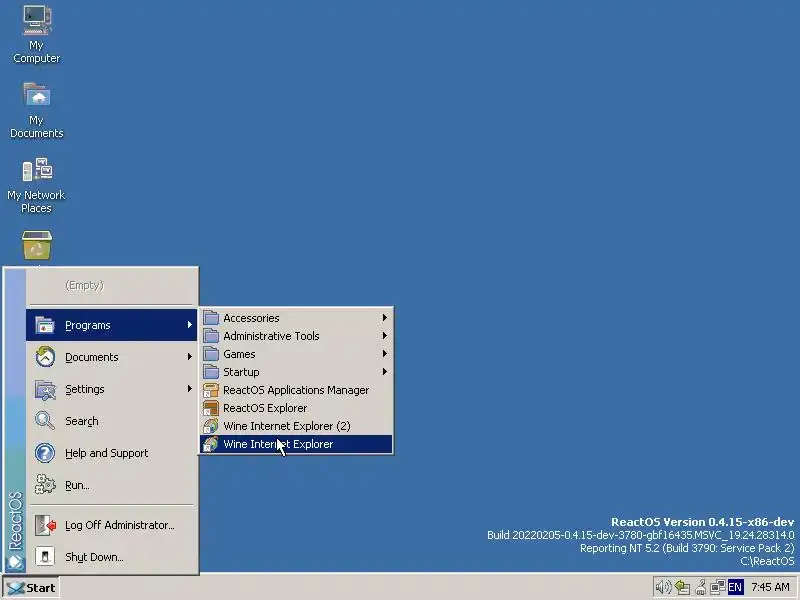Screen dimensions: 800x600
Task: Select Shut Down...
Action: 111,557
